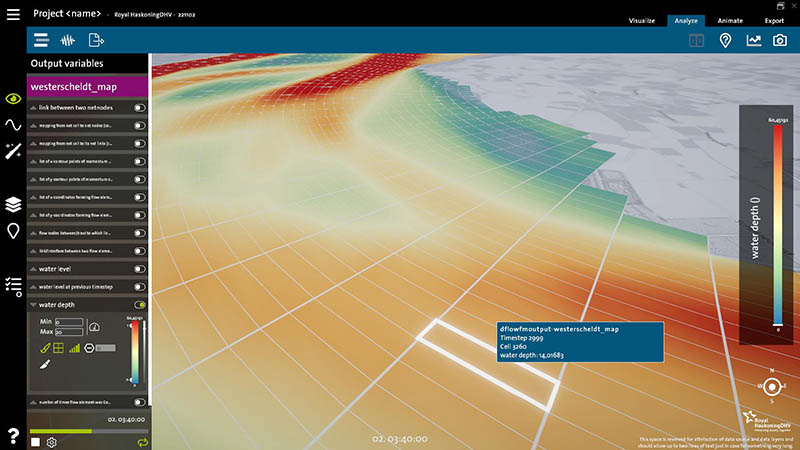Enable 'list of y-contour points' toggle
Screen dimensions: 800x450
[x=139, y=179]
